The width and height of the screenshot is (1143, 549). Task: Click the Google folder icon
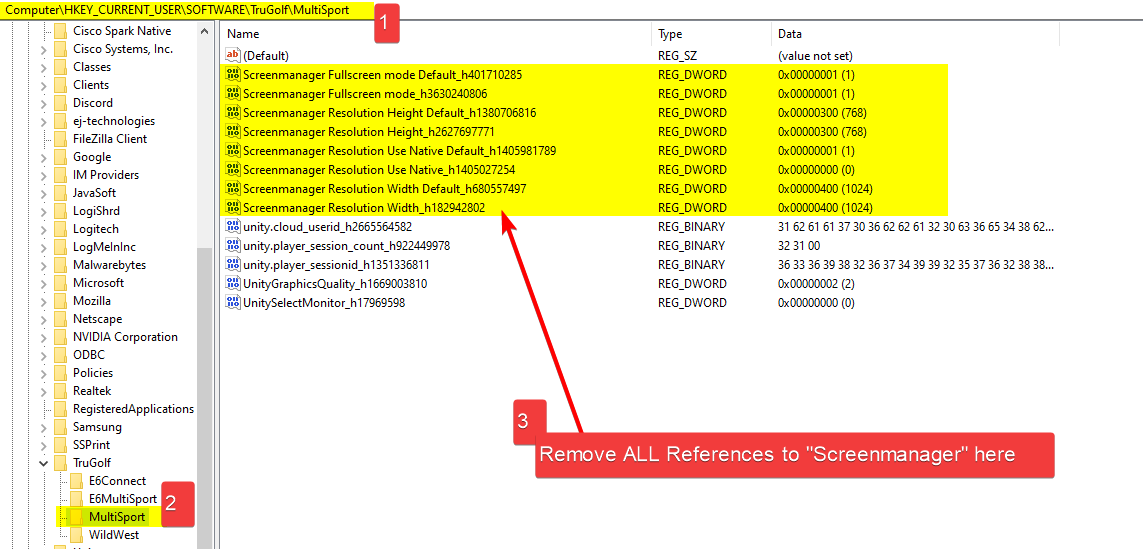point(61,157)
